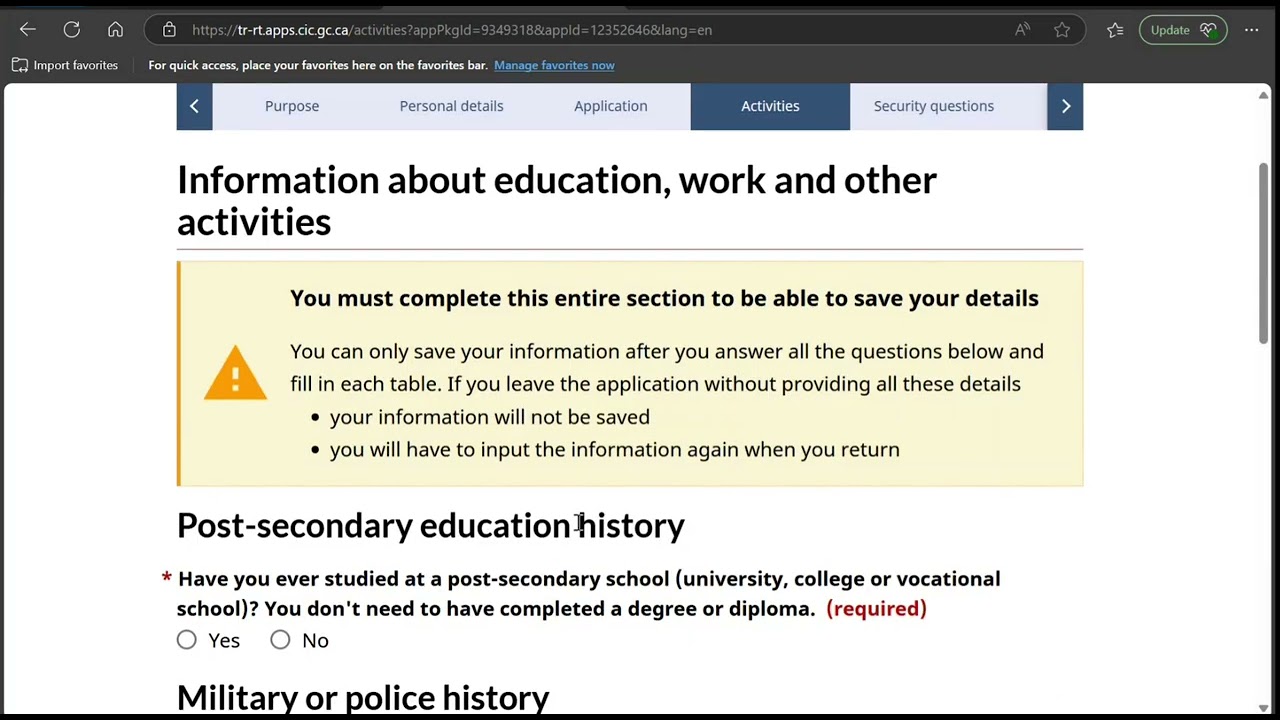Click the 'Information about education, work' page title

click(557, 201)
